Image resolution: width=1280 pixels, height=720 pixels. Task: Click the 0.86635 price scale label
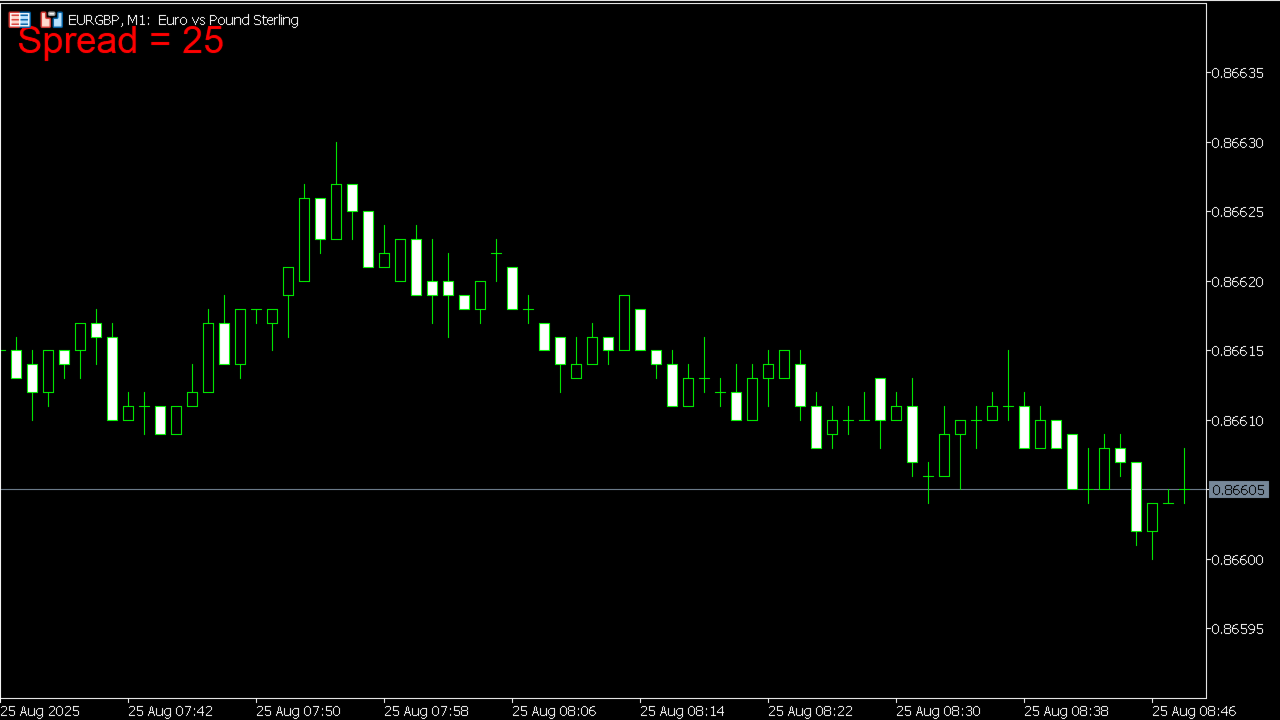coord(1237,73)
